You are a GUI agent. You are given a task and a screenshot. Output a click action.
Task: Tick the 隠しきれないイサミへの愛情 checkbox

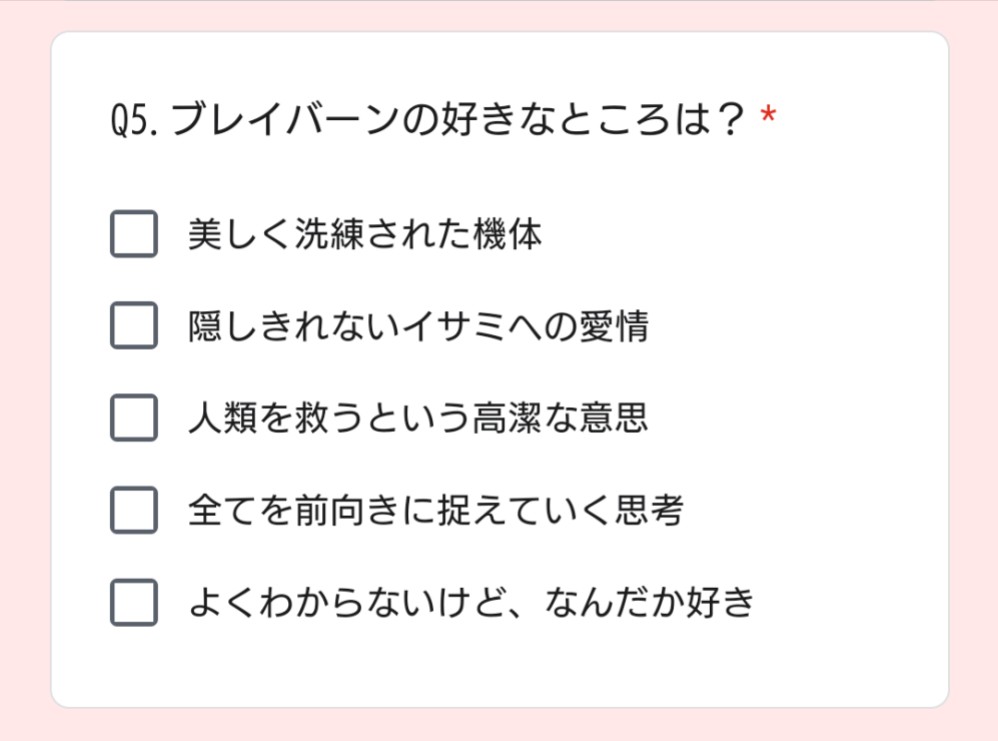133,326
